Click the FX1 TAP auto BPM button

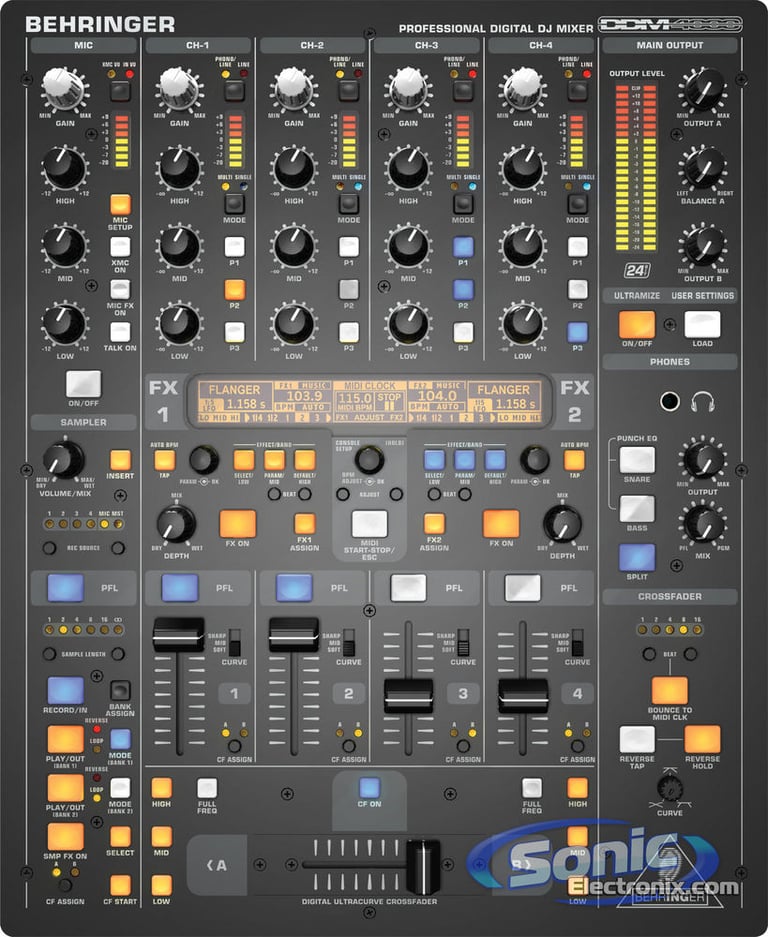164,460
